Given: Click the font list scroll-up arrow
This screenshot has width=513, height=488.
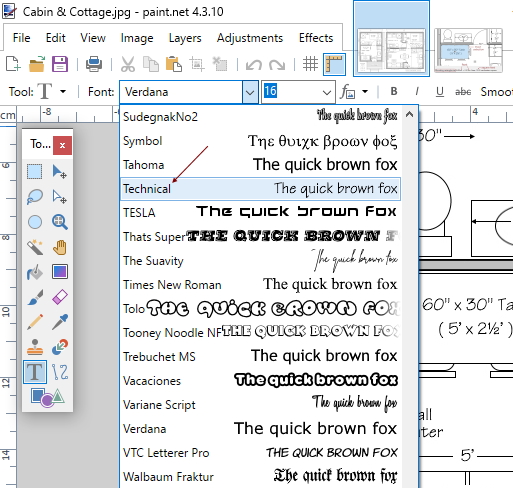Looking at the screenshot, I should pyautogui.click(x=410, y=115).
